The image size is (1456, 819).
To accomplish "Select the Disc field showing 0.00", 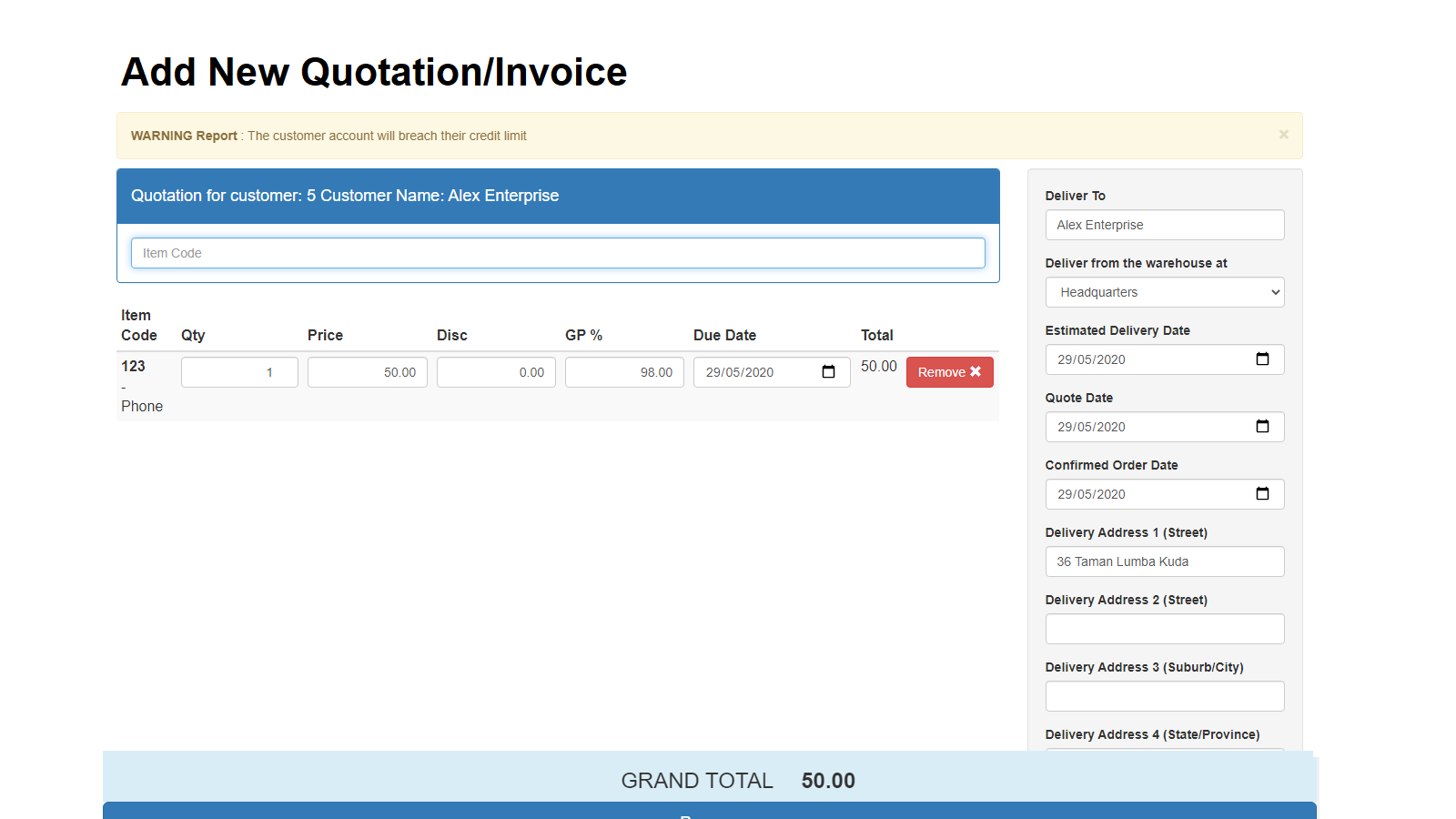I will pos(495,372).
